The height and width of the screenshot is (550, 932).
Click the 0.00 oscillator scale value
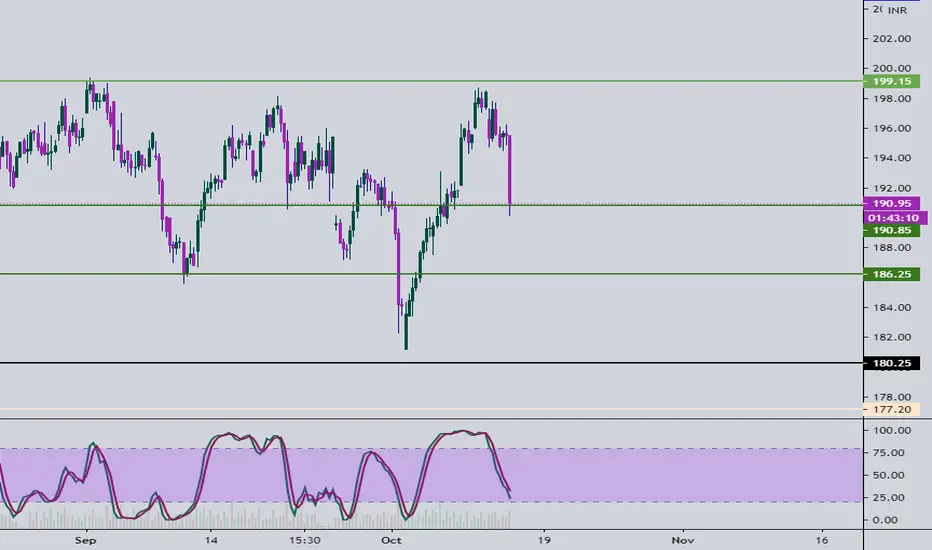click(885, 520)
